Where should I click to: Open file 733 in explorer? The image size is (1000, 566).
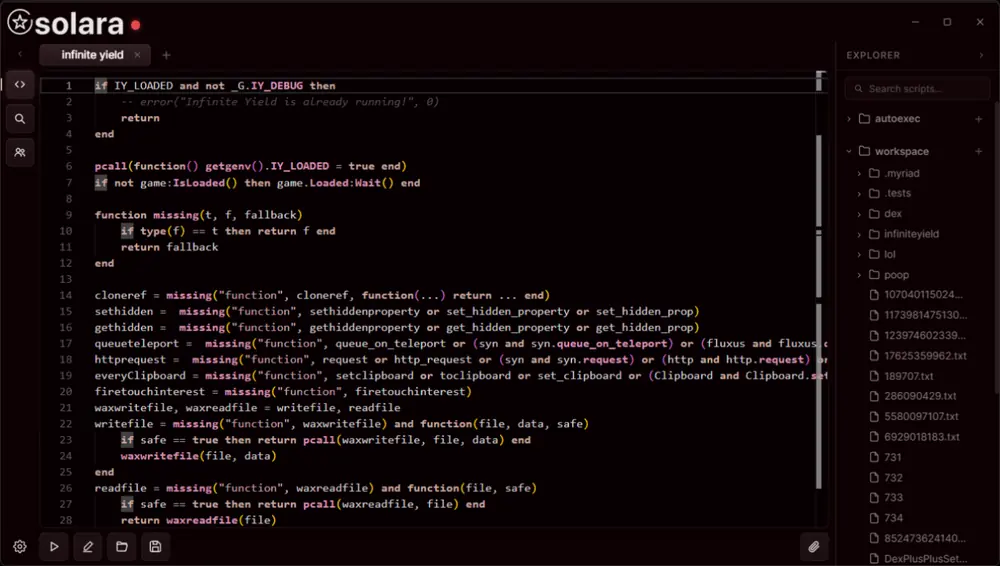point(886,498)
